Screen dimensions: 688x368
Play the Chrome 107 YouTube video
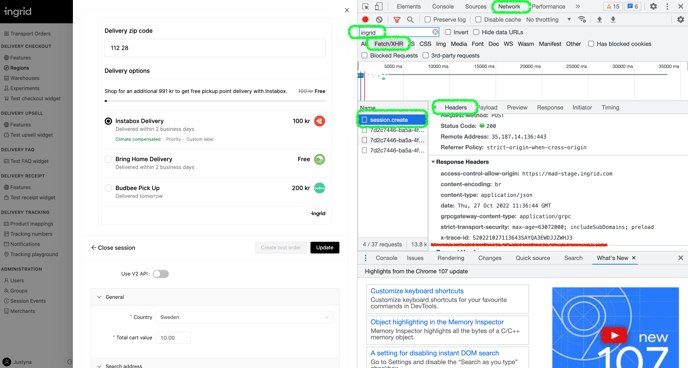[614, 336]
